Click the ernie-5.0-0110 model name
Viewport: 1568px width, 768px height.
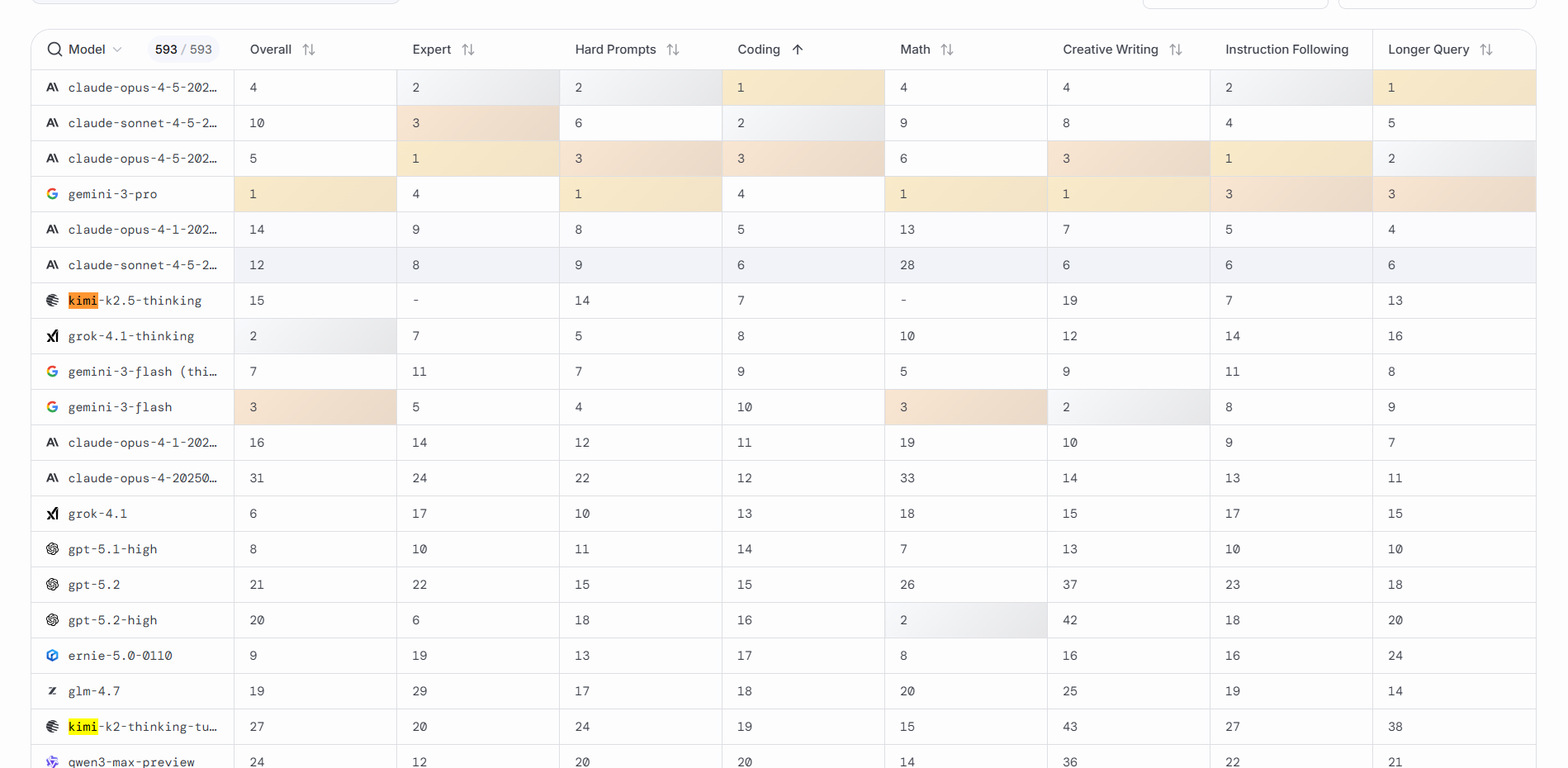(x=120, y=656)
